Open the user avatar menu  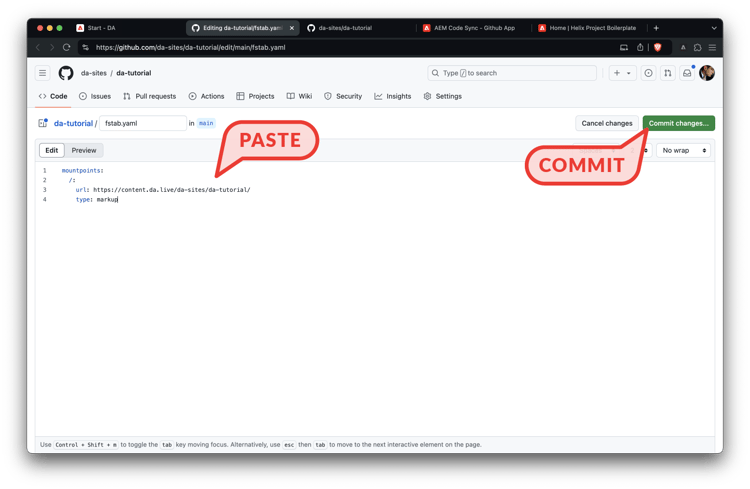click(x=707, y=73)
